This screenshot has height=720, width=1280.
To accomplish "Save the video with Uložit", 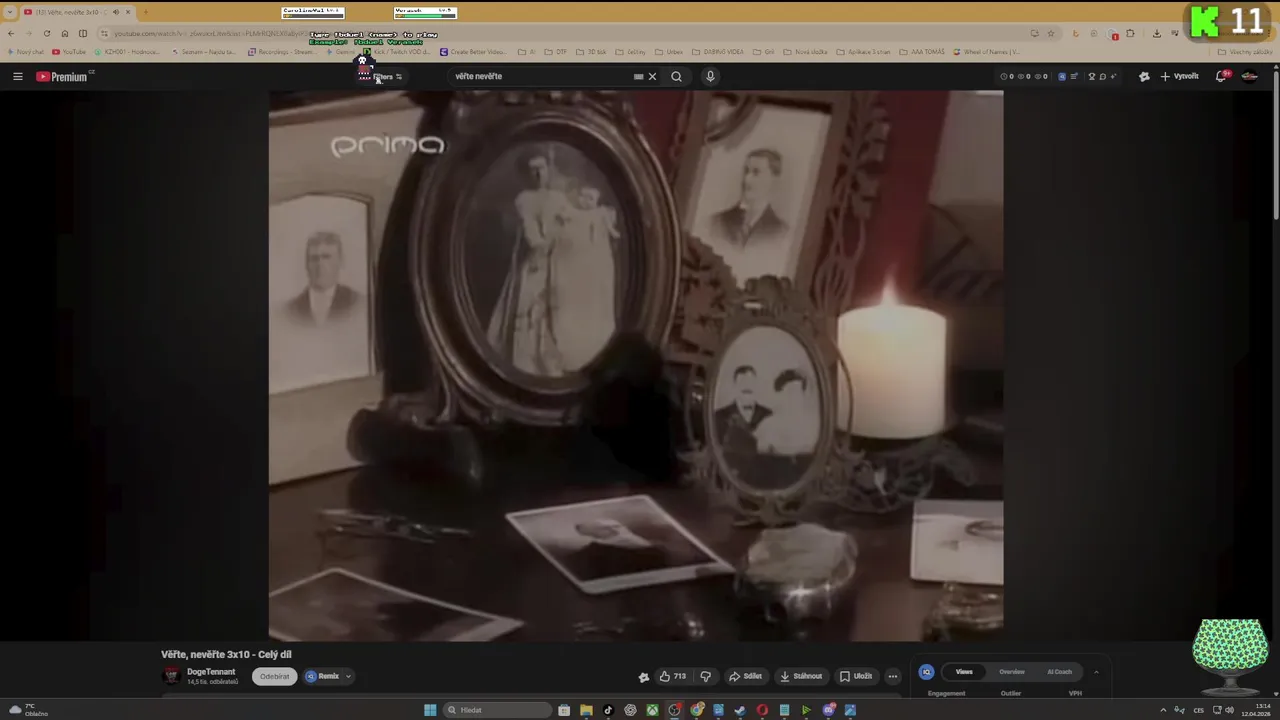I will coord(856,676).
